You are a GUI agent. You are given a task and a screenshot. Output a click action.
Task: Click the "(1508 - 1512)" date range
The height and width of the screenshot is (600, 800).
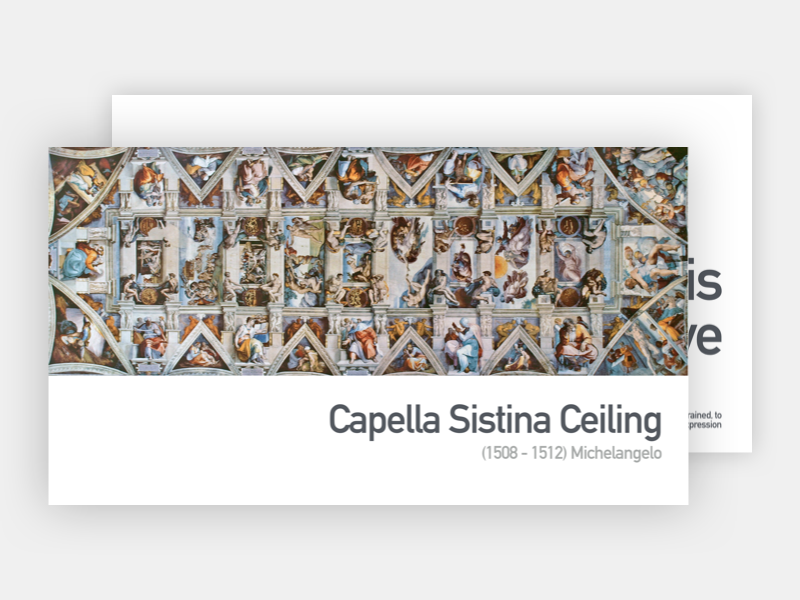point(524,453)
